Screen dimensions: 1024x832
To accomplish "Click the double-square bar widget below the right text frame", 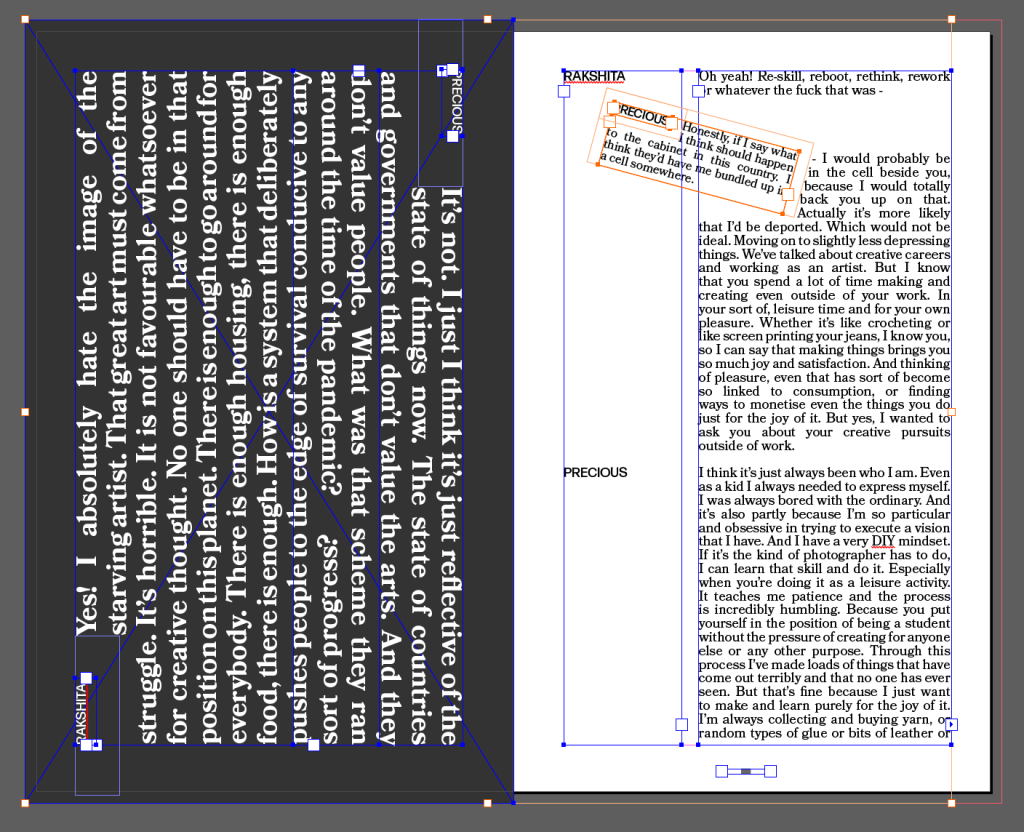I will 746,771.
